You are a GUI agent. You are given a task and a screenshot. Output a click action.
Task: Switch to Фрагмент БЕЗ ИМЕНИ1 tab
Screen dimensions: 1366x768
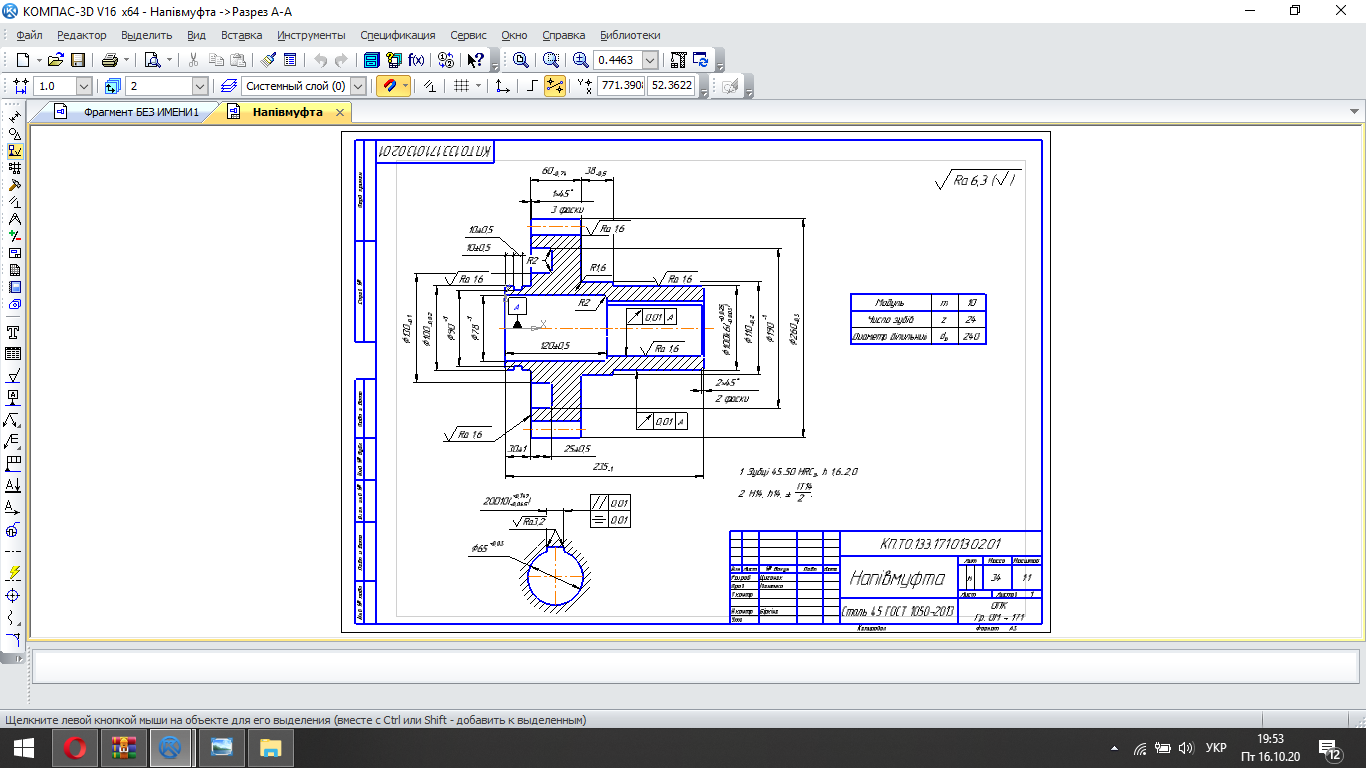(140, 112)
